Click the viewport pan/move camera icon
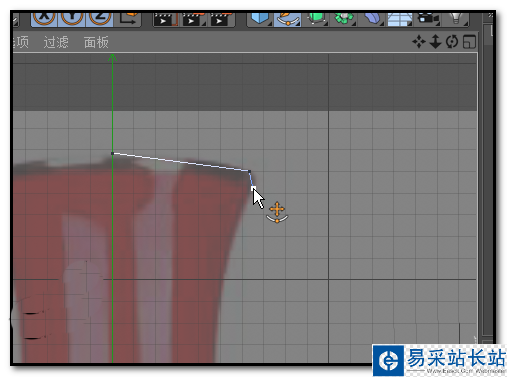 [419, 42]
